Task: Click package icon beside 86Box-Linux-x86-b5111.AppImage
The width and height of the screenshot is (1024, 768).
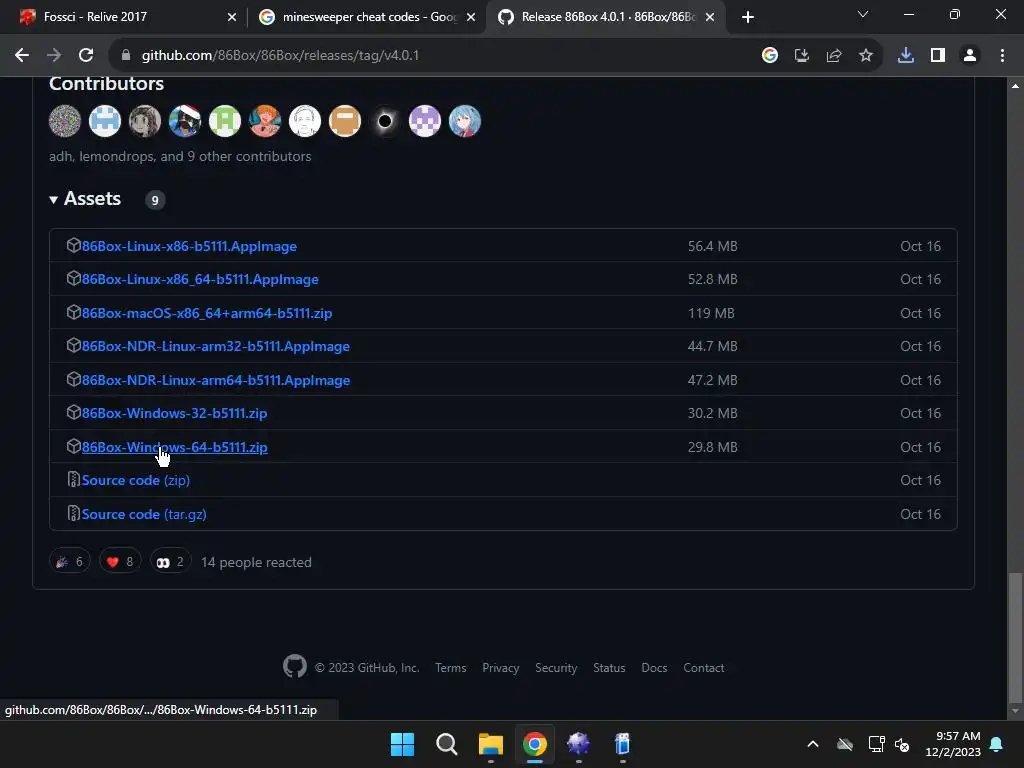Action: (73, 245)
